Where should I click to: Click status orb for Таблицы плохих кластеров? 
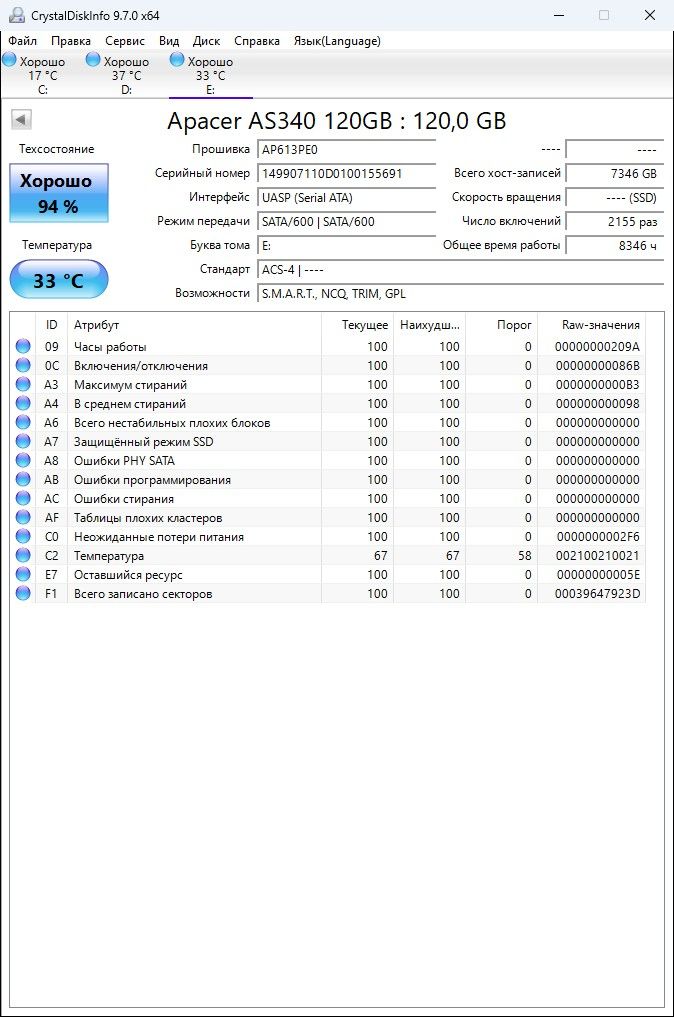[23, 518]
